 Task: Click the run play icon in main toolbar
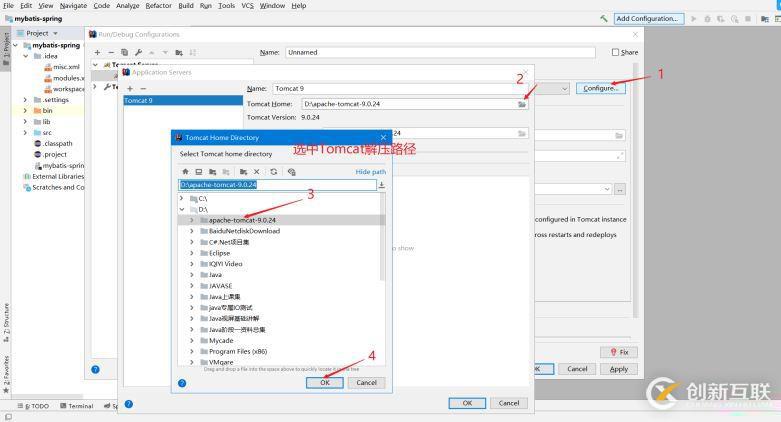[x=693, y=18]
